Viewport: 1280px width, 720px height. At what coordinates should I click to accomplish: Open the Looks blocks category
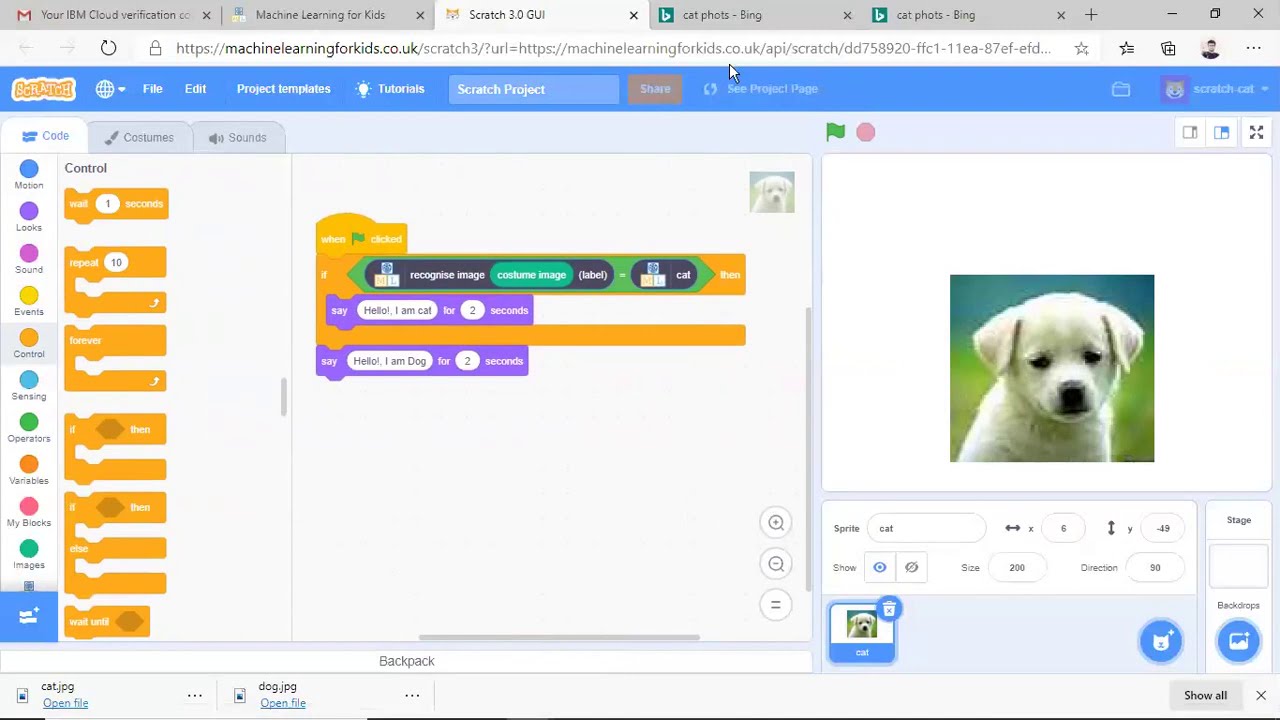coord(29,217)
